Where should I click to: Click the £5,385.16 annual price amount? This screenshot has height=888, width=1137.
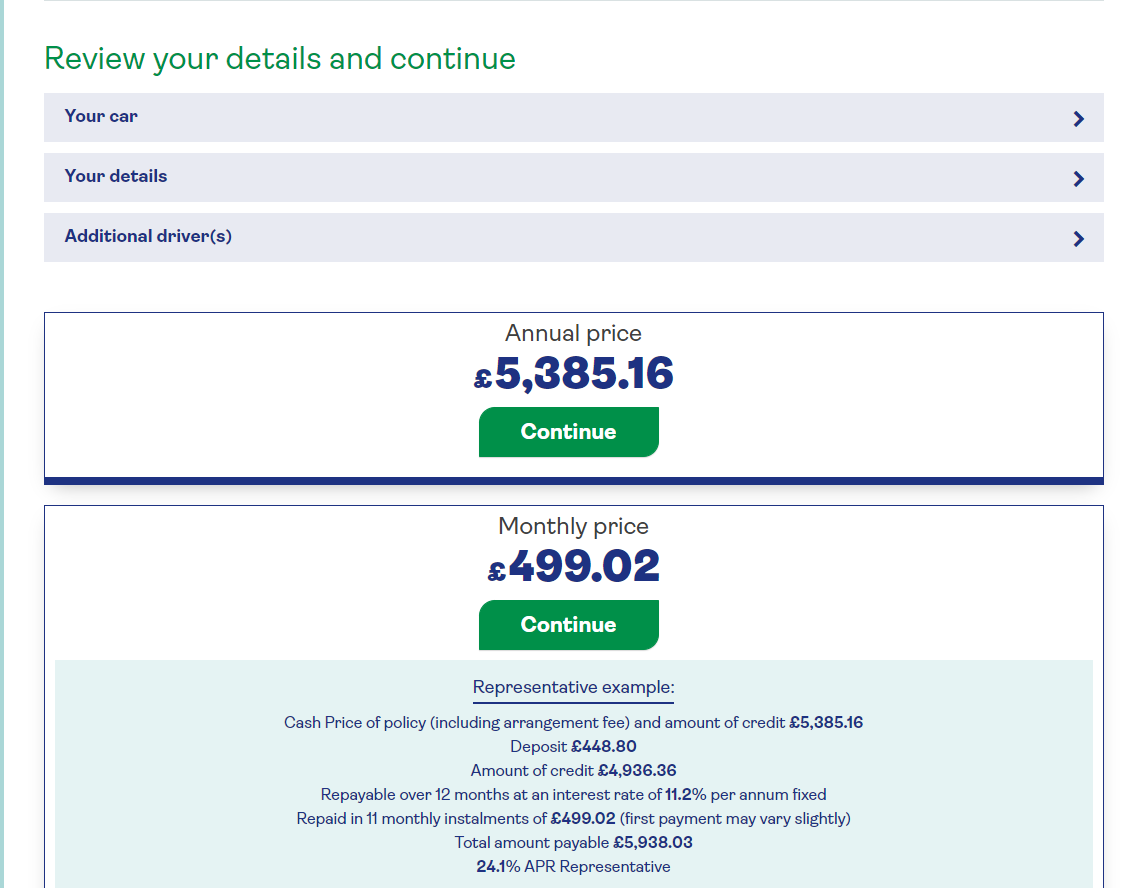574,374
